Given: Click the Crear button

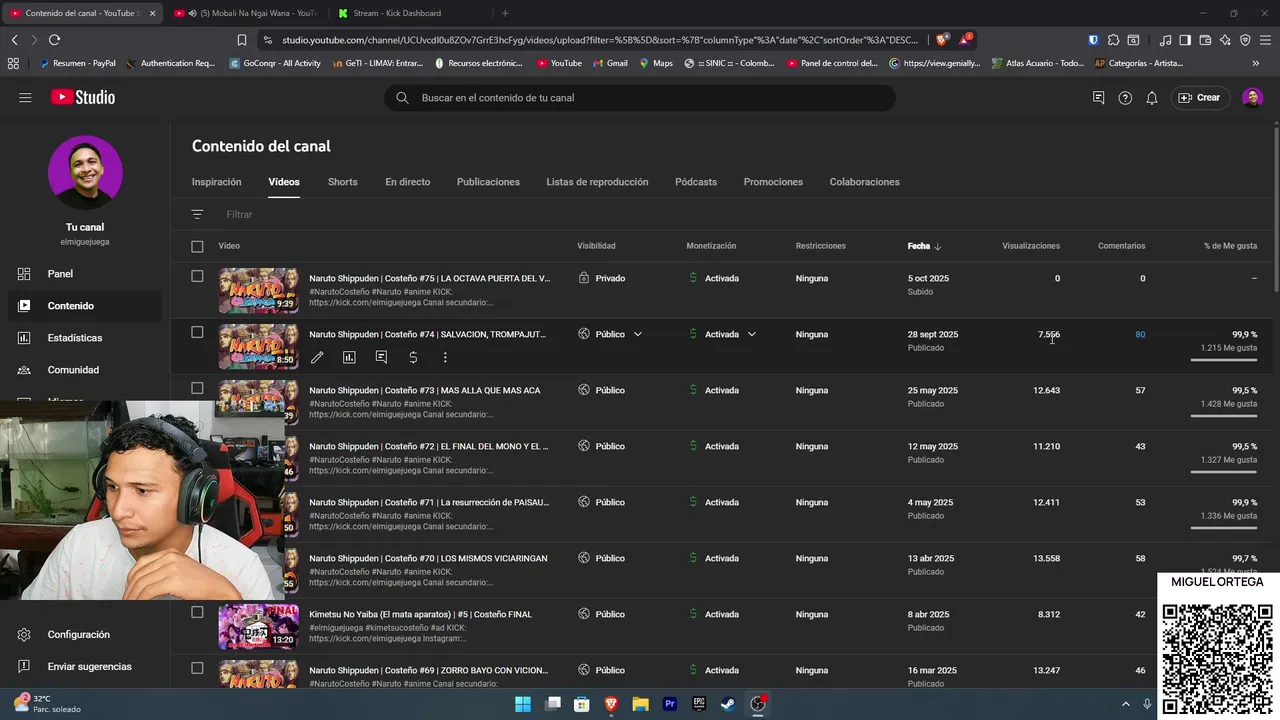Looking at the screenshot, I should coord(1200,98).
